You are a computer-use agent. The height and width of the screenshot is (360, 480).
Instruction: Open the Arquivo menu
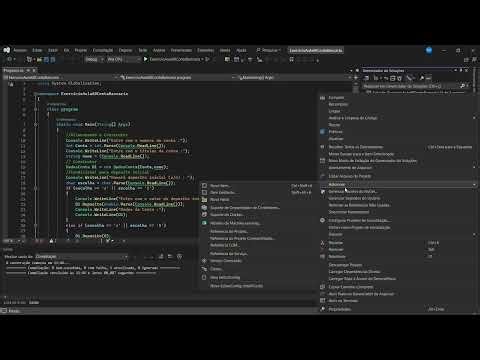pos(20,50)
